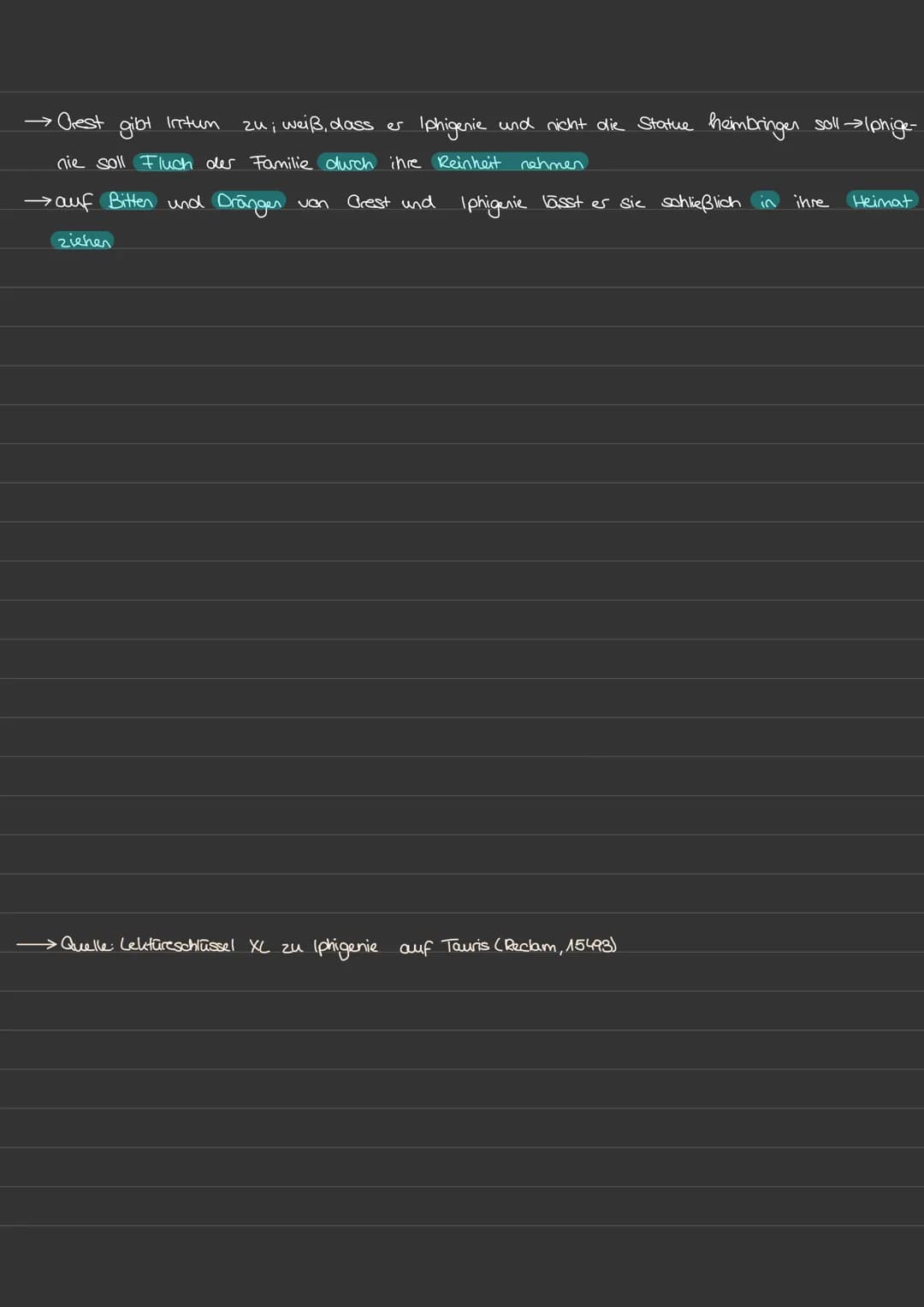The height and width of the screenshot is (1307, 924).
Task: Click the highlighted word "Drängen"
Action: tap(250, 202)
